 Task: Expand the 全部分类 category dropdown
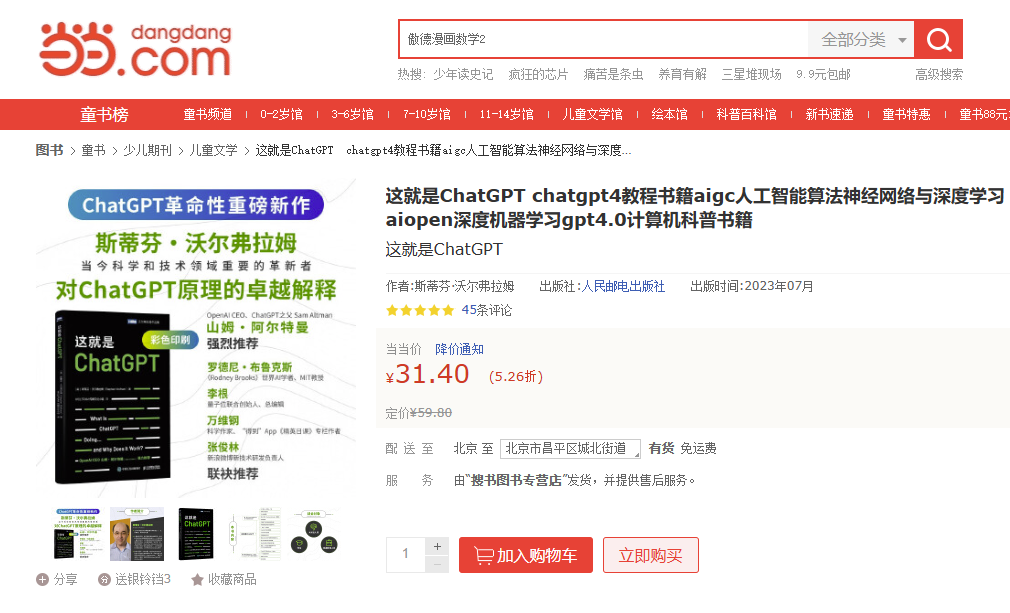click(x=862, y=40)
